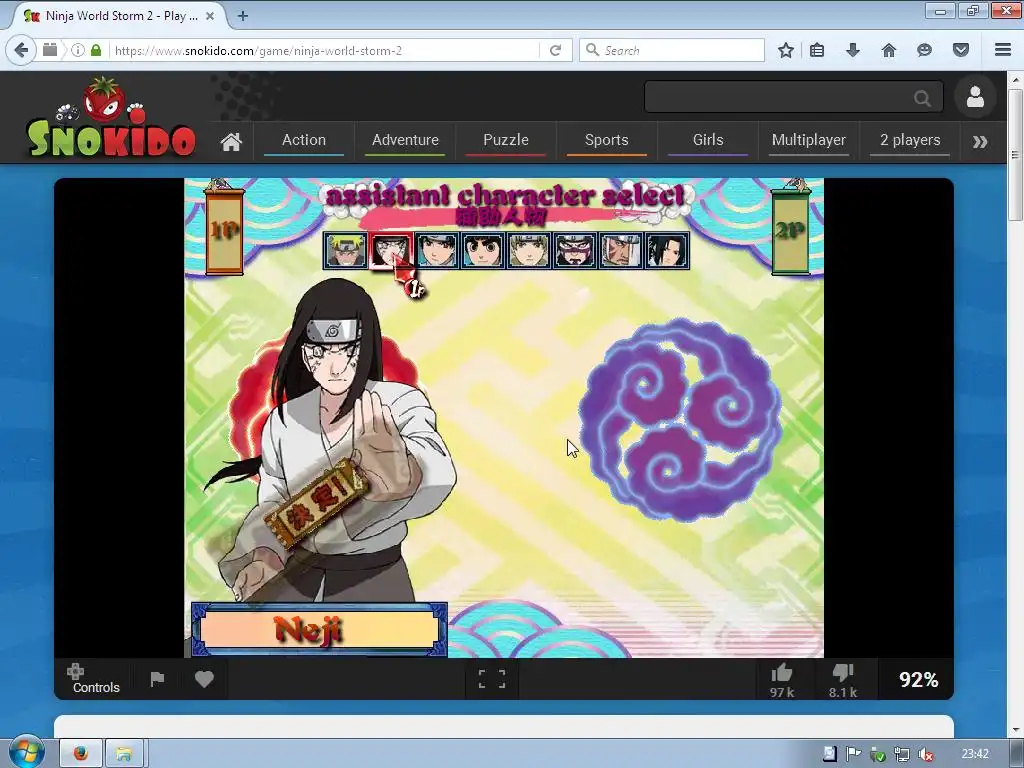Screen dimensions: 1024x768
Task: Click the site information icon in the address bar
Action: (78, 50)
